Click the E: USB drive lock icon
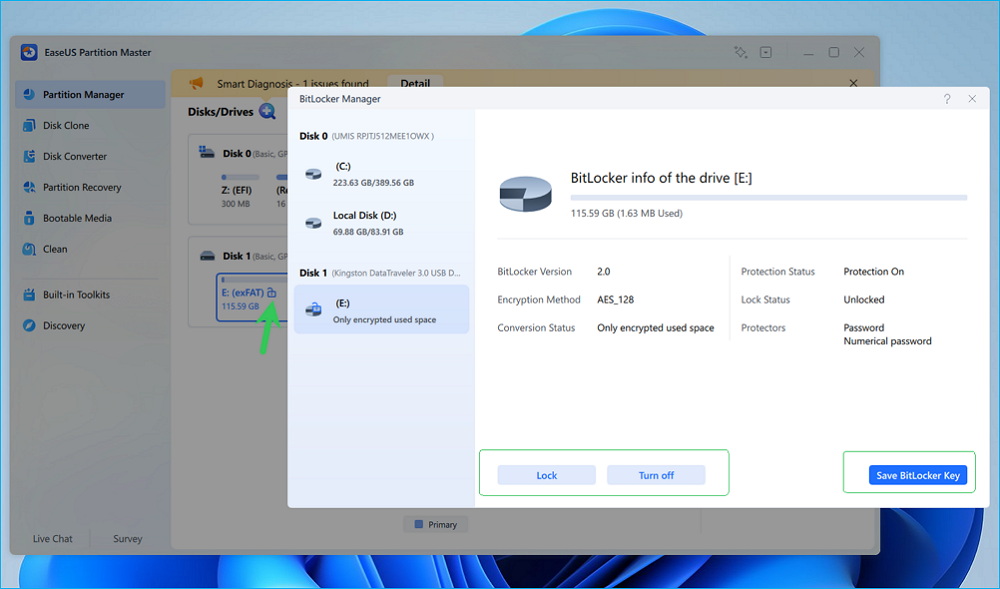Screen dimensions: 1000x589 313,310
